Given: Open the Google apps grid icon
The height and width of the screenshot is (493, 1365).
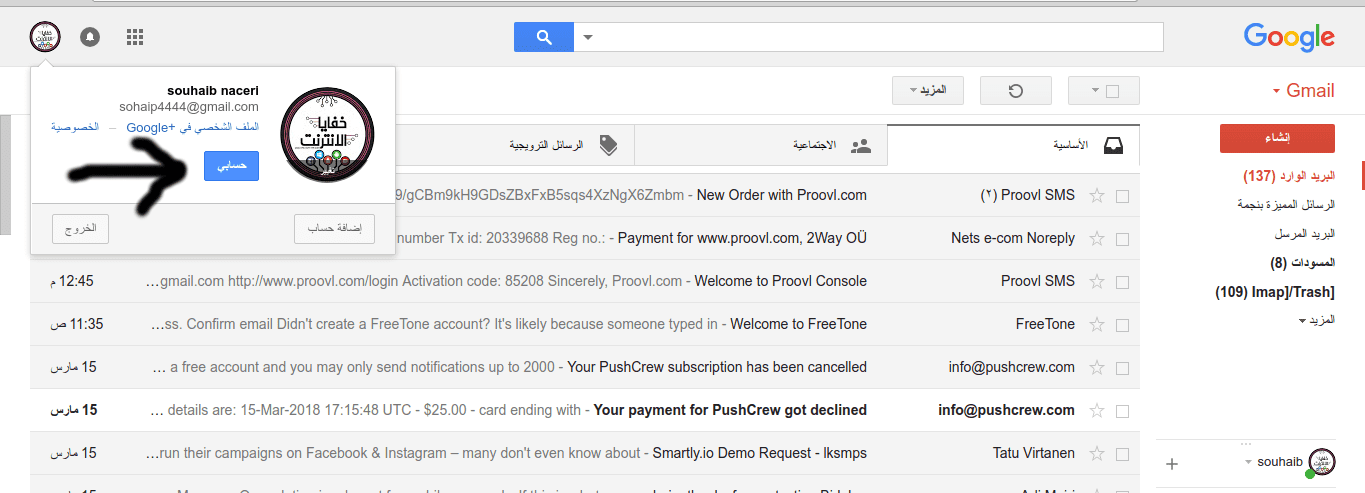Looking at the screenshot, I should 135,37.
